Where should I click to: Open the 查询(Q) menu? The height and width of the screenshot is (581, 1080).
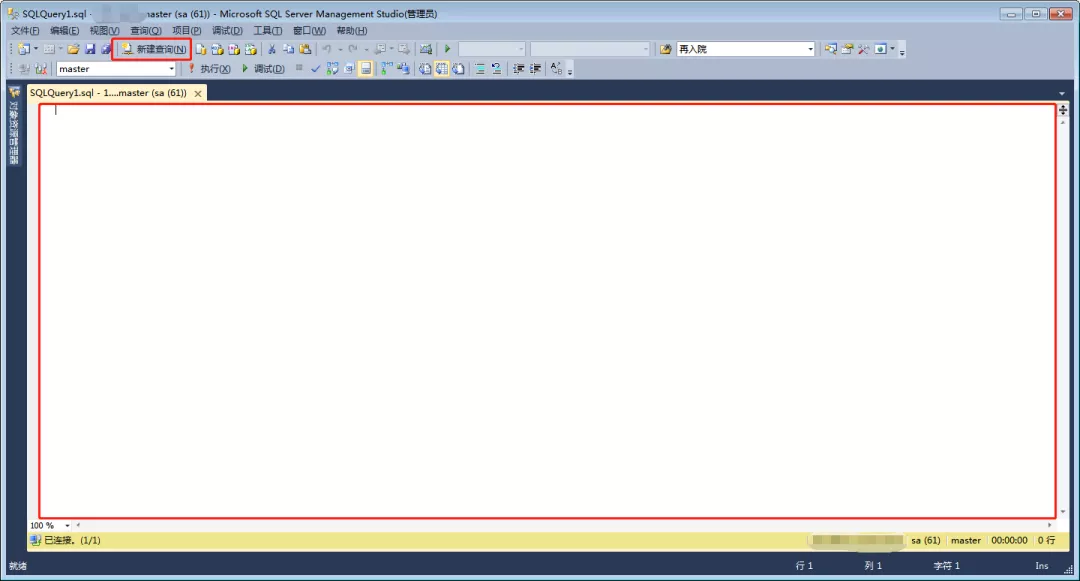(x=145, y=30)
